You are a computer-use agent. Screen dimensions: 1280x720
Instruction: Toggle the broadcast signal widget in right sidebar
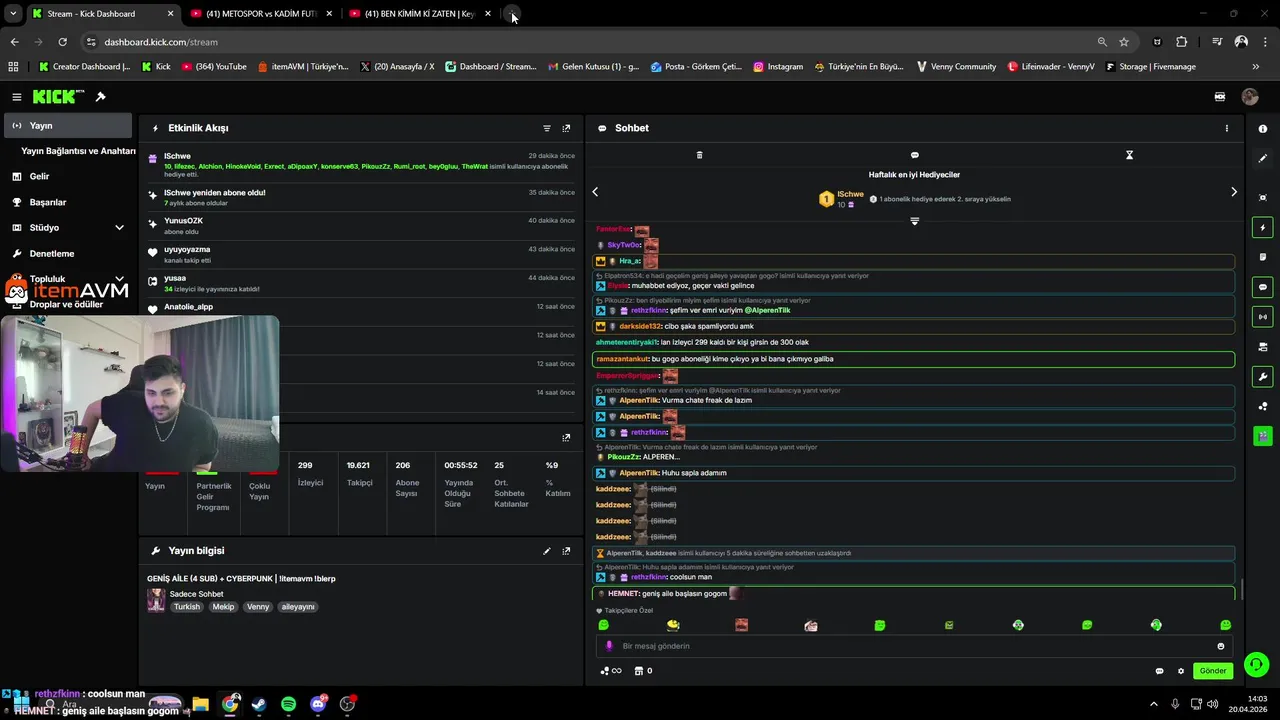[1262, 317]
